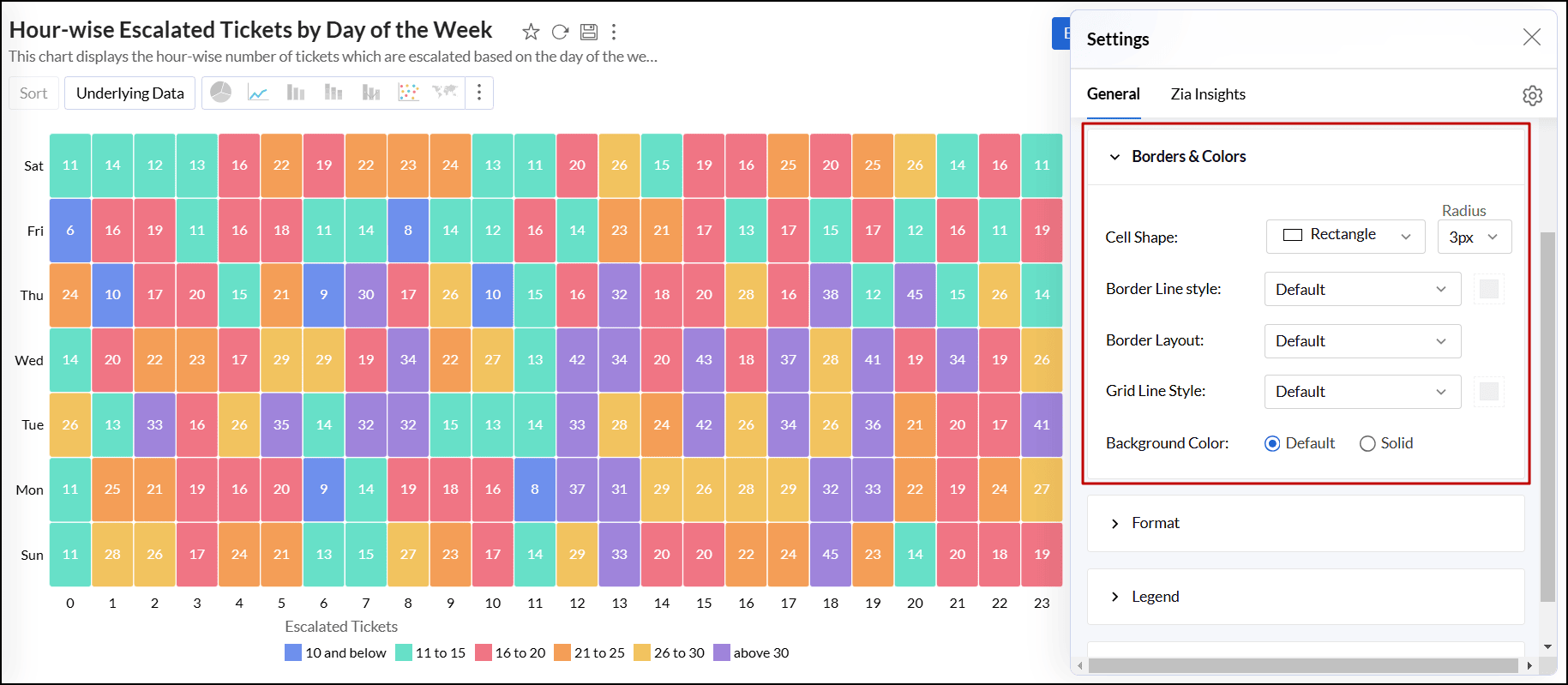Viewport: 1568px width, 685px height.
Task: Select the stacked bar chart icon
Action: click(333, 93)
